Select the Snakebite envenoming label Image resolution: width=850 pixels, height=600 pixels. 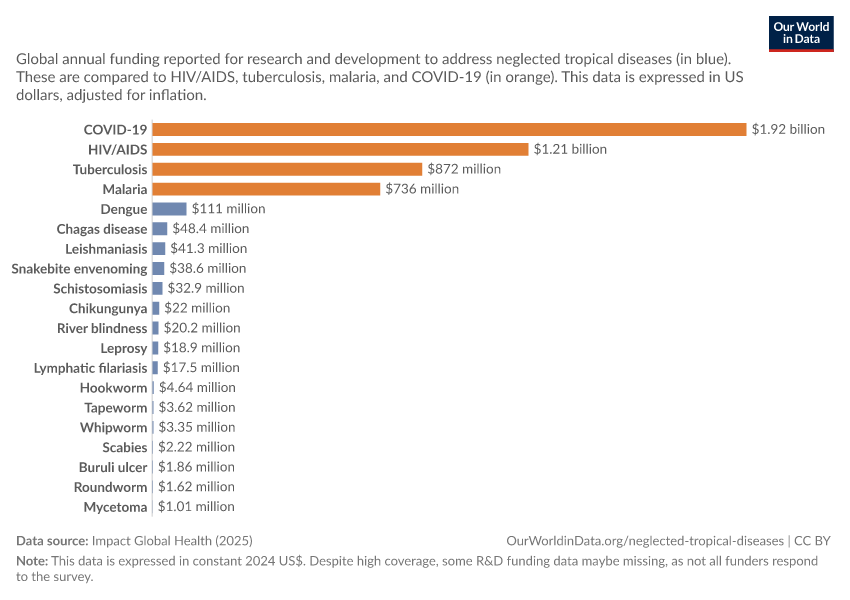point(79,269)
